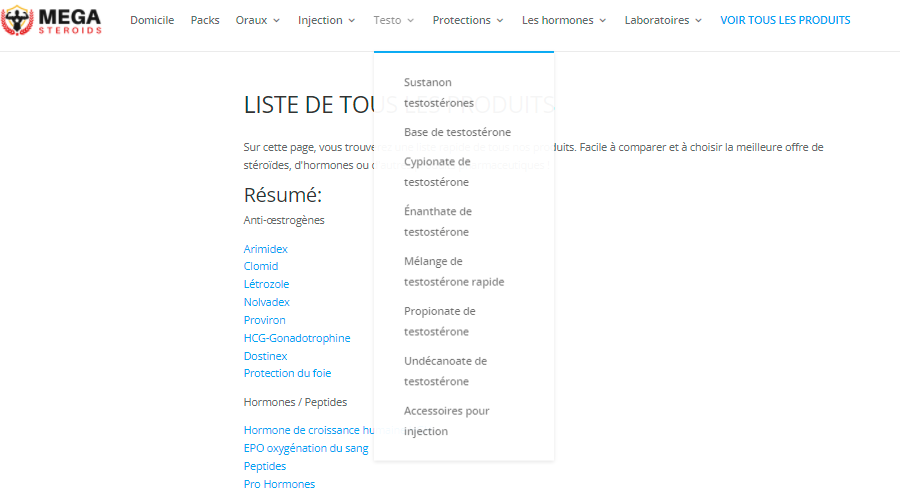The height and width of the screenshot is (504, 900).
Task: Follow the HCG-Gonadotrophine link
Action: tap(297, 338)
